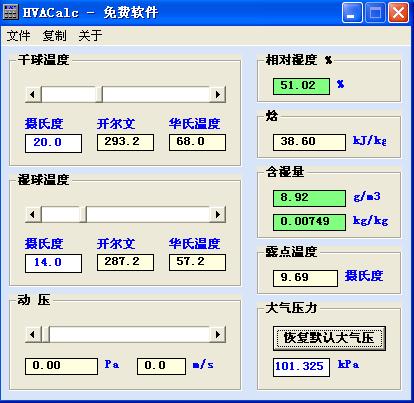Click the 露点温度 field showing 9.69
Image resolution: width=414 pixels, height=403 pixels.
pos(305,278)
